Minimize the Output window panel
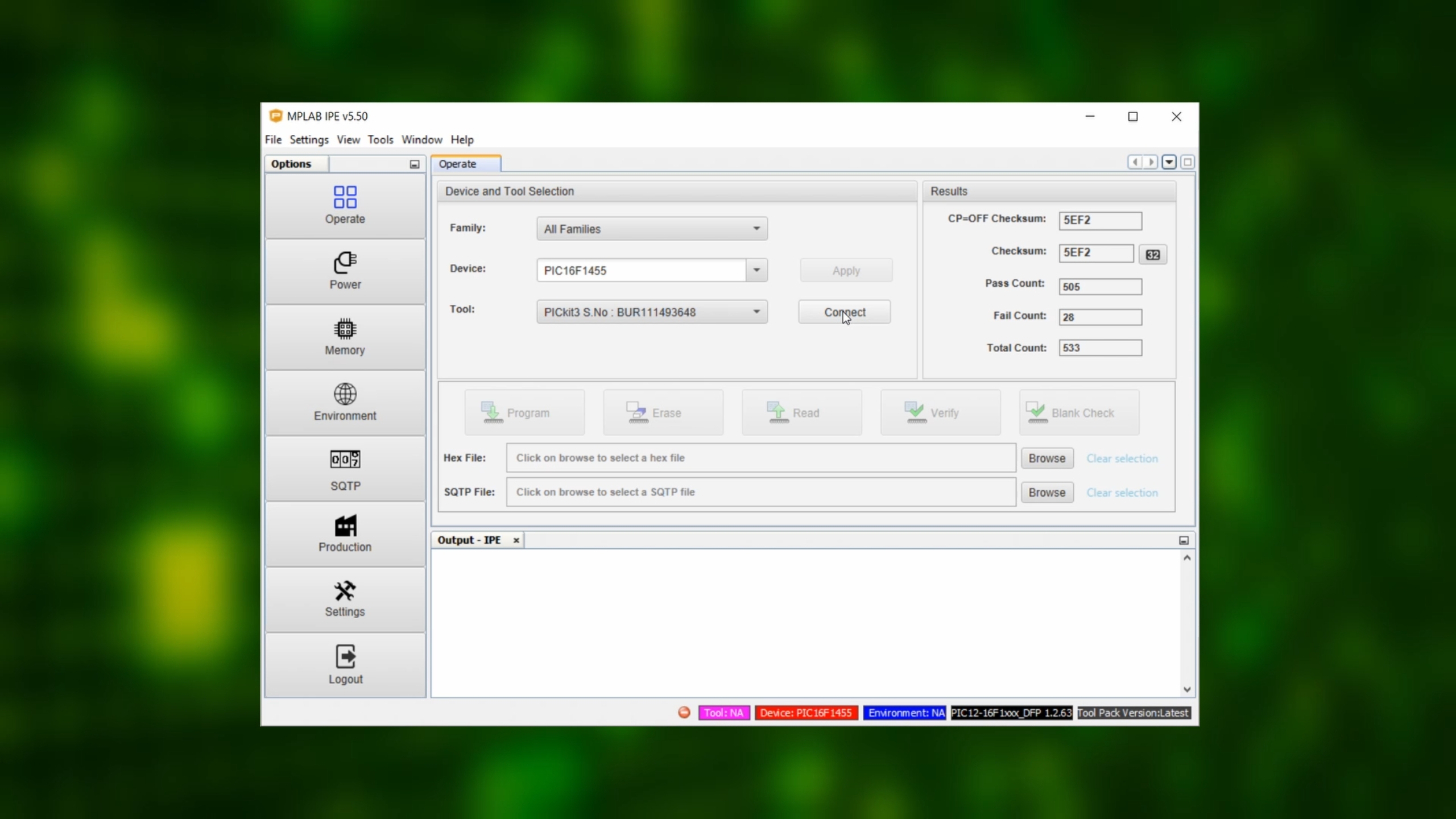Viewport: 1456px width, 819px height. (1184, 540)
